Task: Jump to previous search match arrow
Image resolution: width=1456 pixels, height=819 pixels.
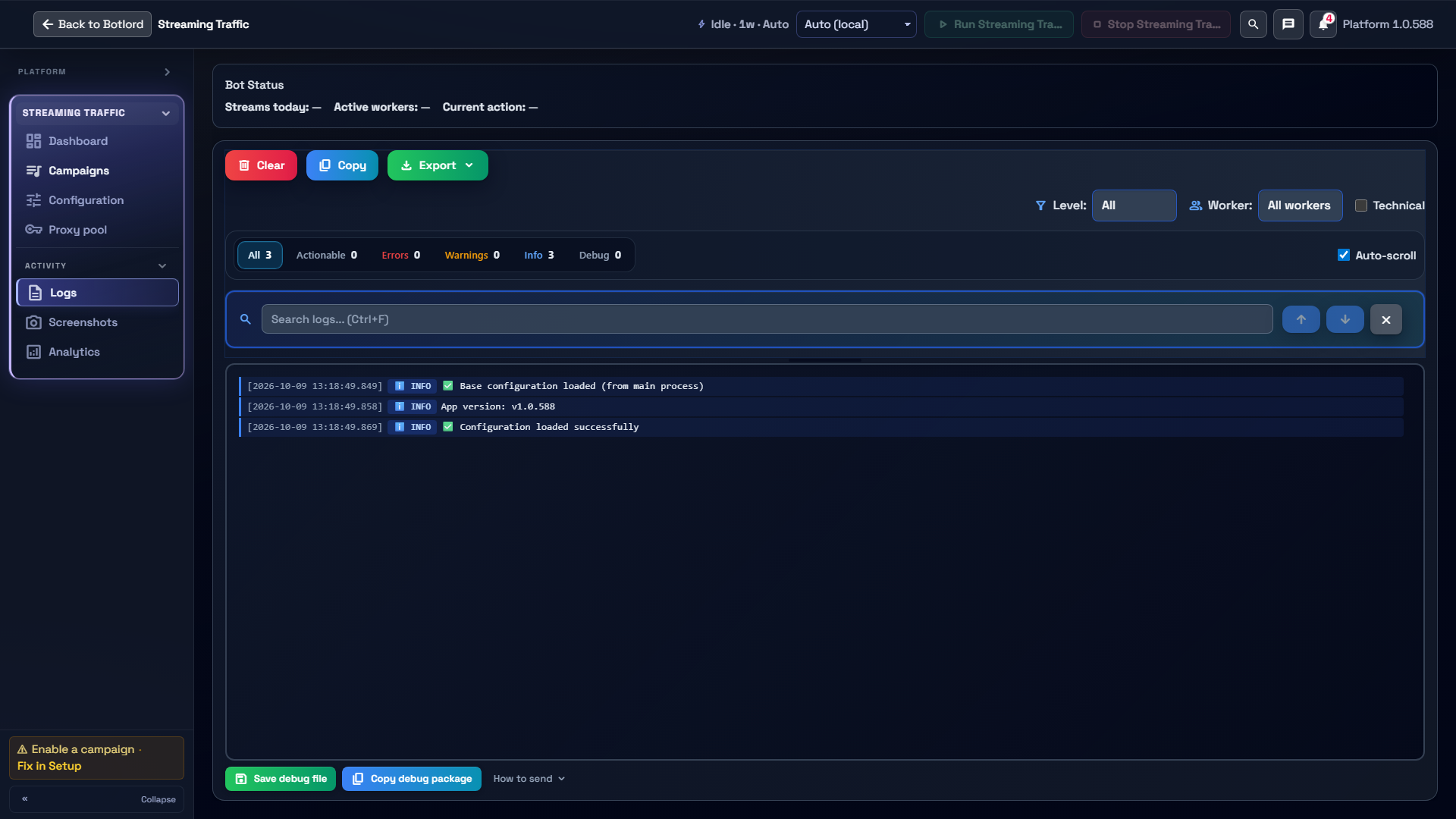Action: pos(1301,319)
